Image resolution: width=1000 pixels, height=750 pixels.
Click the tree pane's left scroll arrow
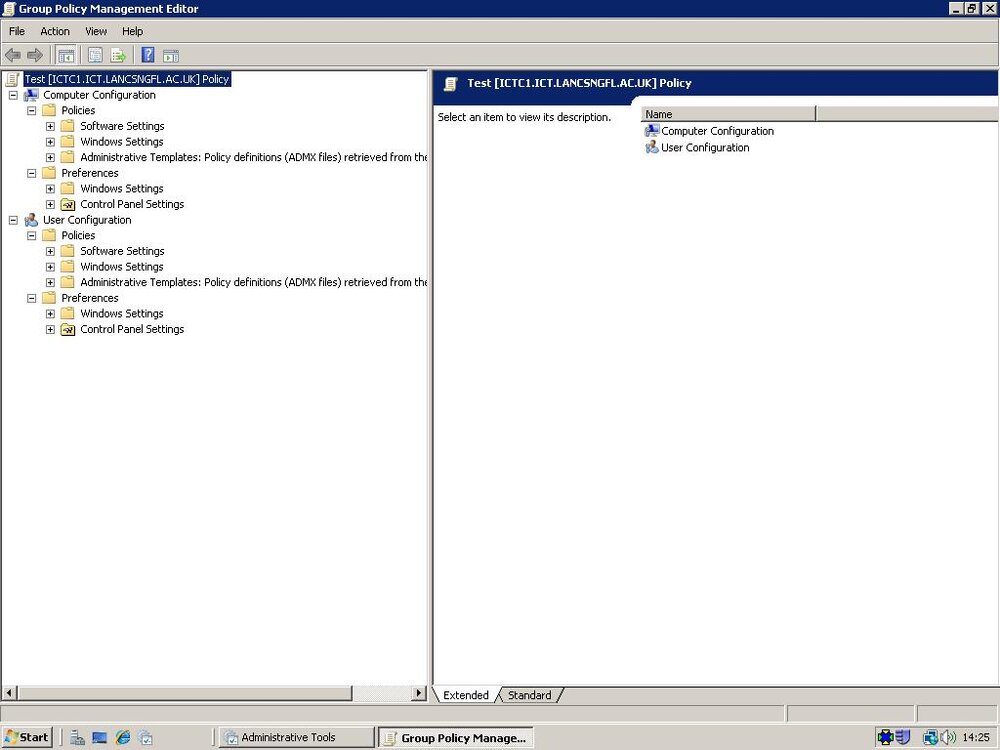point(9,693)
